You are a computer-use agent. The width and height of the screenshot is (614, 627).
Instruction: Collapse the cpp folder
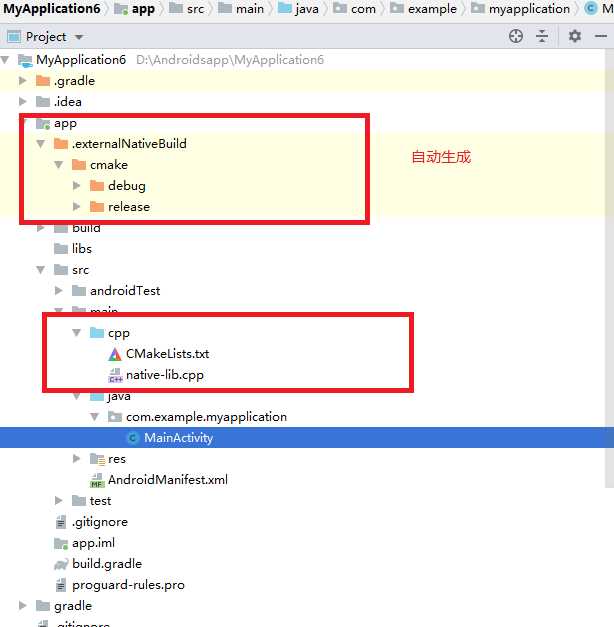[77, 333]
